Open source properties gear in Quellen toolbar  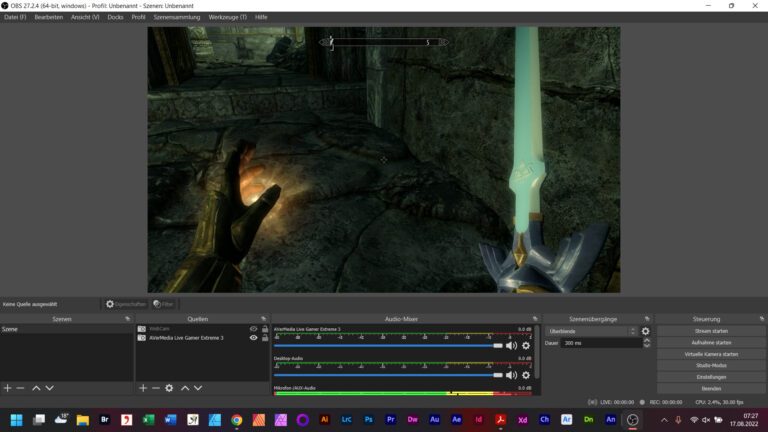click(169, 388)
